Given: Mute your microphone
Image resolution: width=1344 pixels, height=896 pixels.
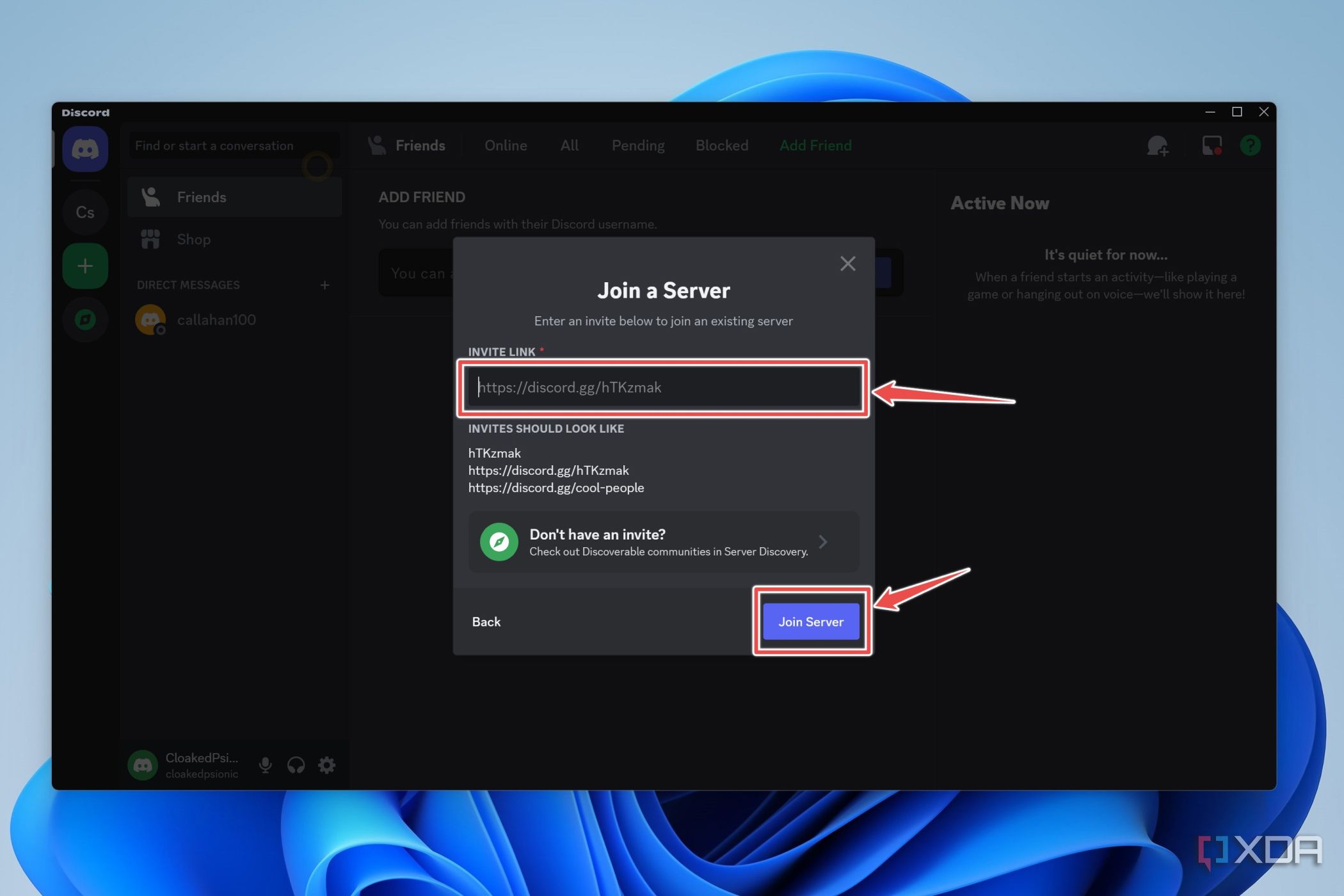Looking at the screenshot, I should [x=265, y=765].
